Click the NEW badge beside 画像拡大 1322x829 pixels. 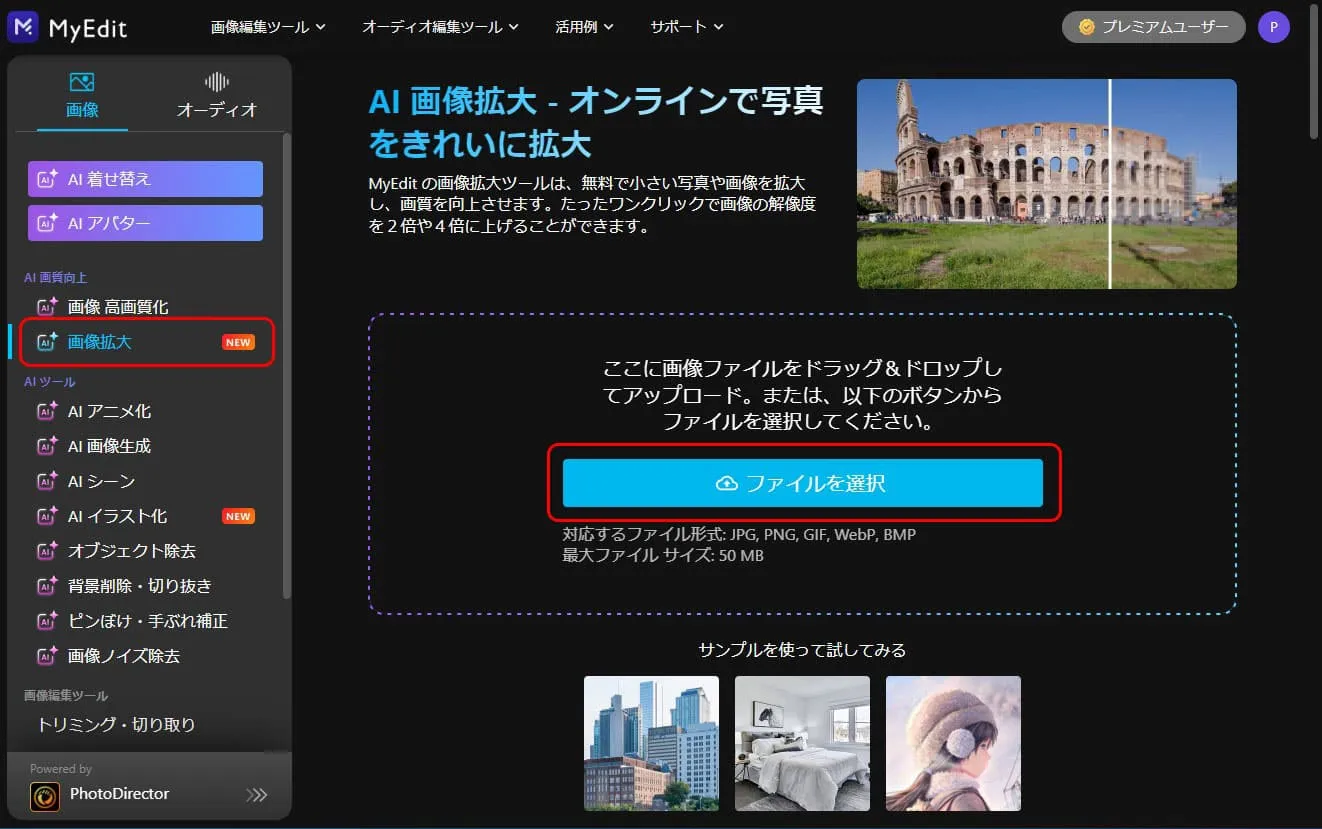point(238,342)
